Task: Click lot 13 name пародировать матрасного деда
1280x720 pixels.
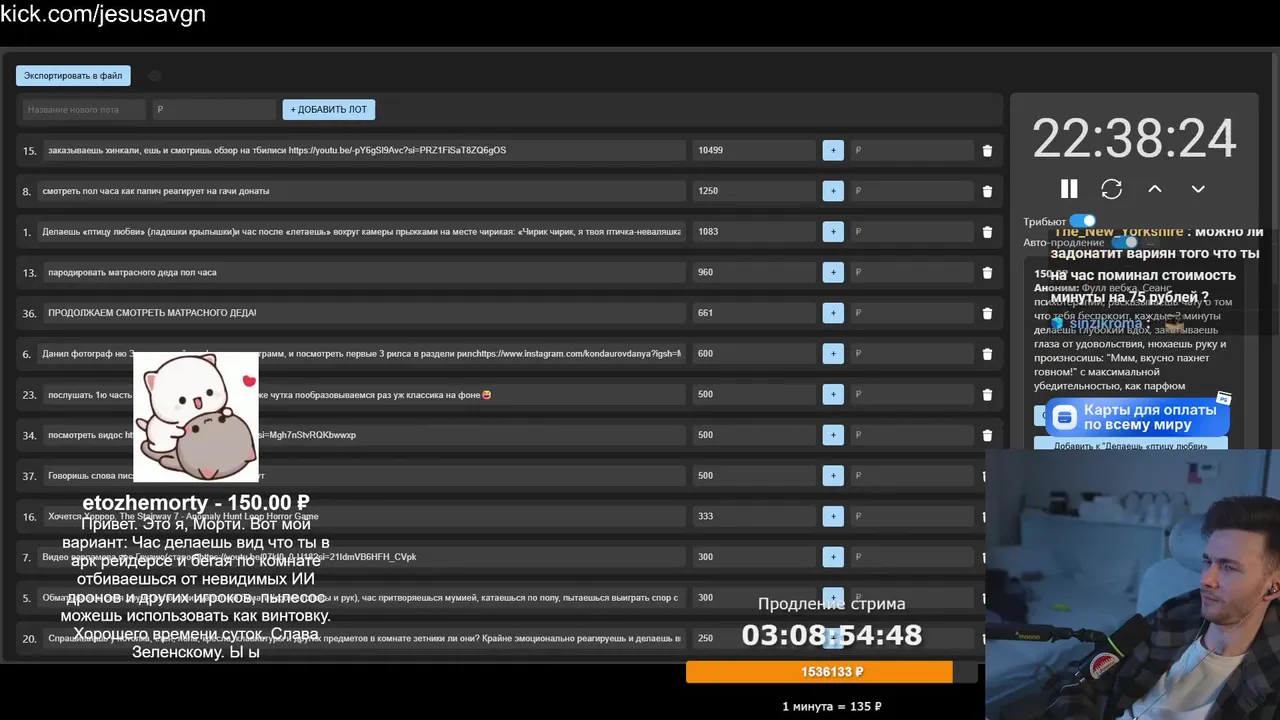Action: pos(364,272)
